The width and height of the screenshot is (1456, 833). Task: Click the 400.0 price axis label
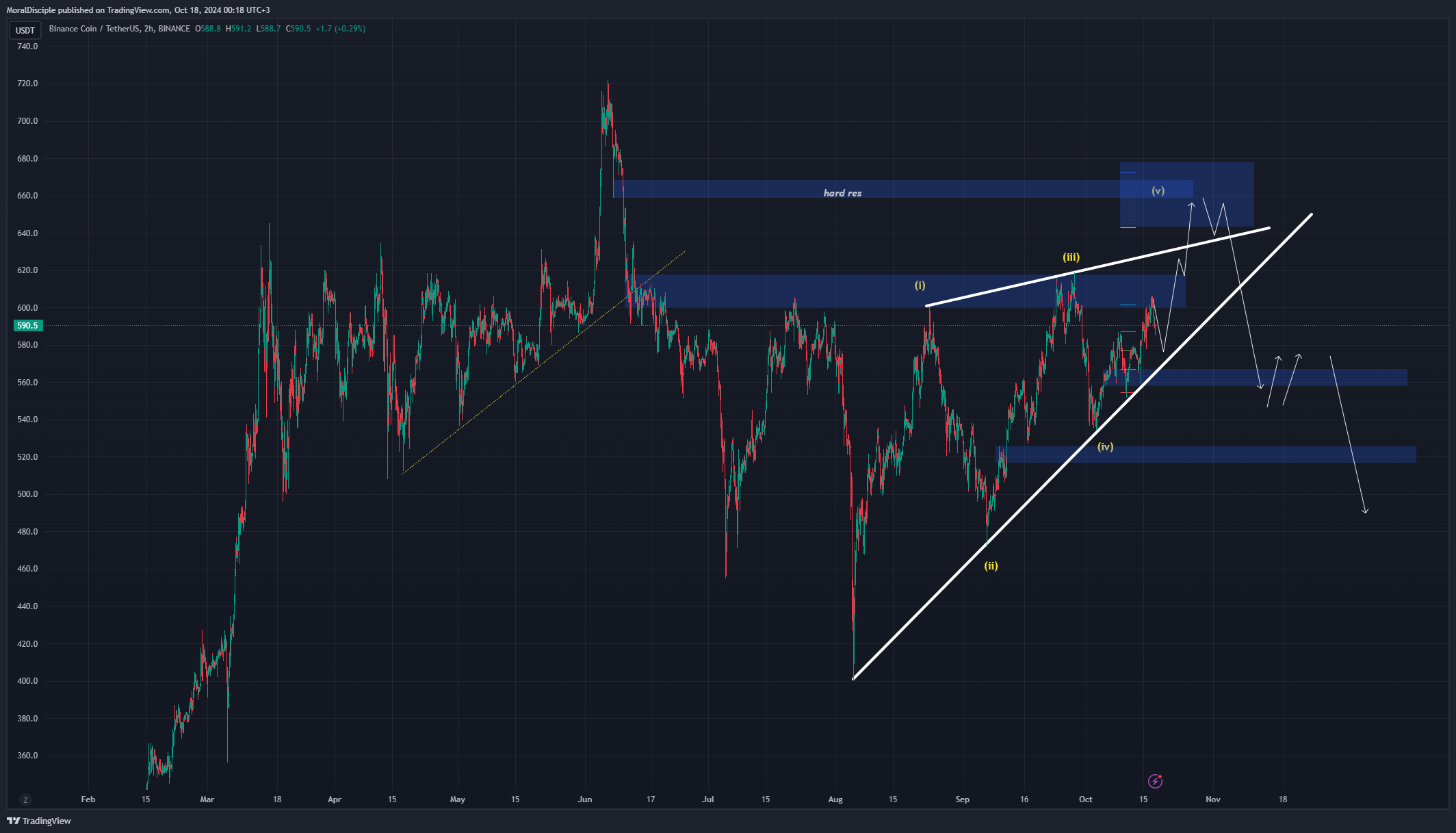[x=27, y=681]
